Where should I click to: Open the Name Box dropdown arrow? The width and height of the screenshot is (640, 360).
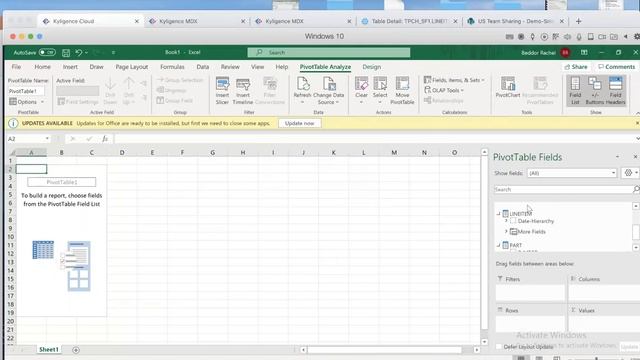tap(47, 139)
